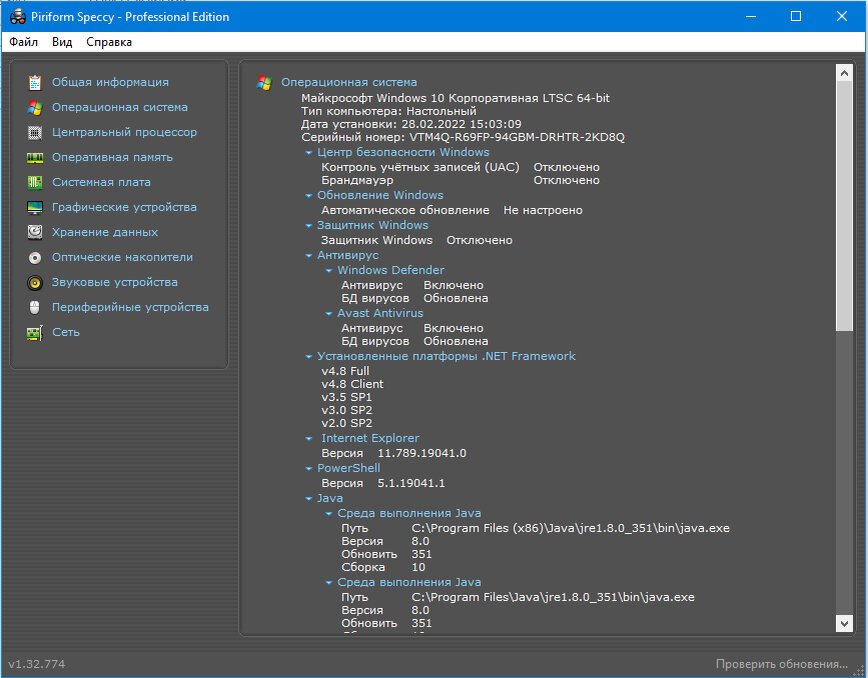Click the speaker icon for Звуковые устройства
The image size is (868, 678).
35,283
